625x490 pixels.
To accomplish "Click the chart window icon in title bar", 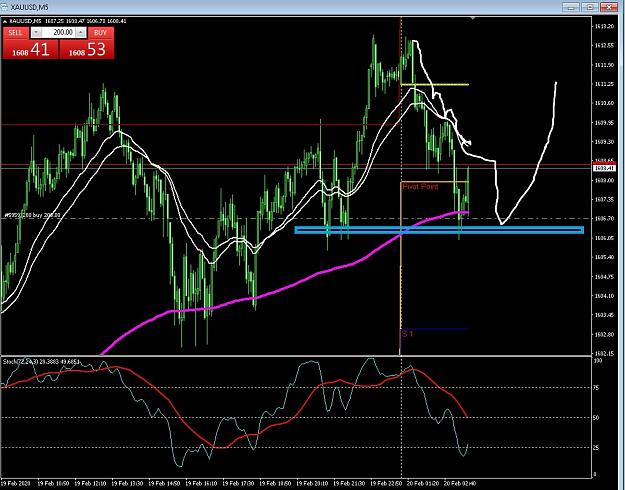I will (4, 7).
